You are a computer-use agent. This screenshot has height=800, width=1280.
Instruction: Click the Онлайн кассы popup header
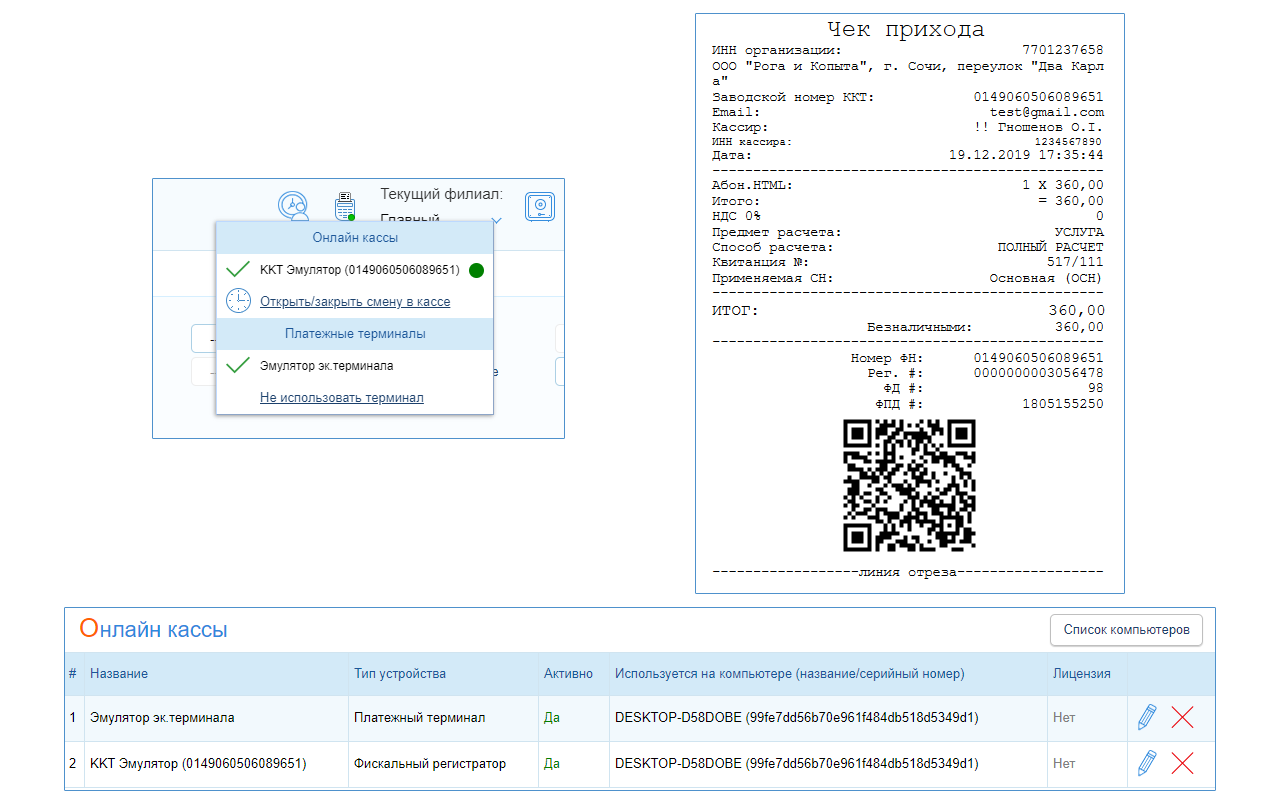pos(355,238)
